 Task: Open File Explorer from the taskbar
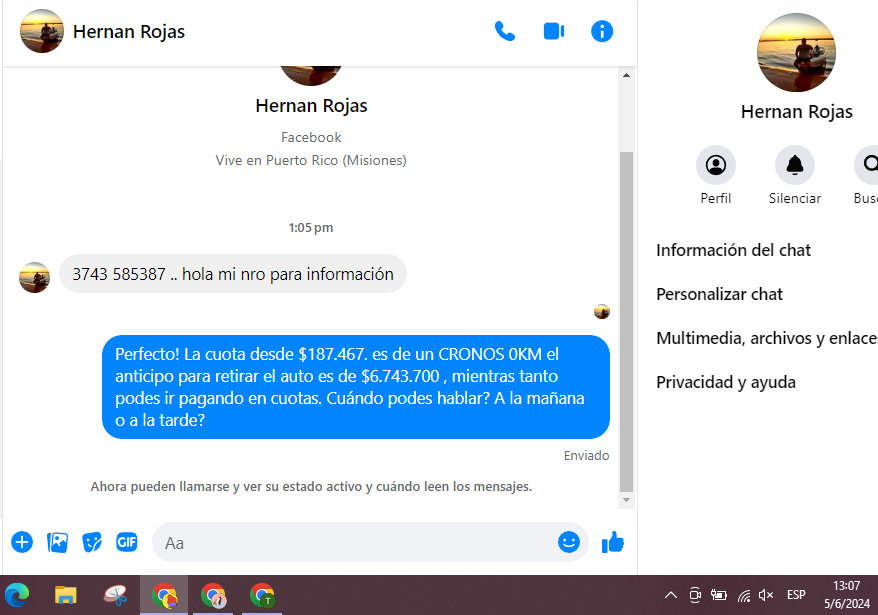(x=66, y=595)
